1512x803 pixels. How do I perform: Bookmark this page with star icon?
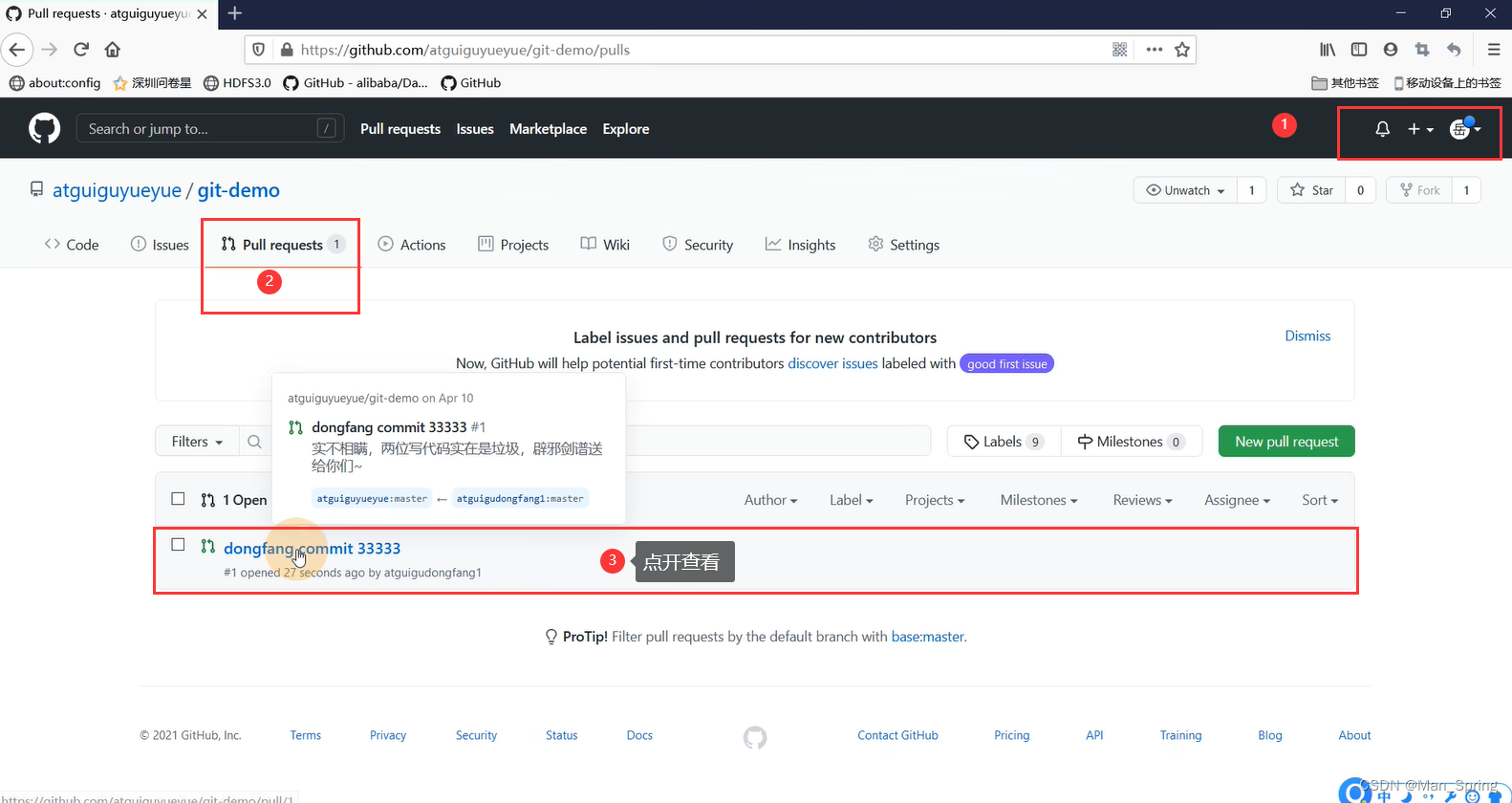(x=1182, y=50)
